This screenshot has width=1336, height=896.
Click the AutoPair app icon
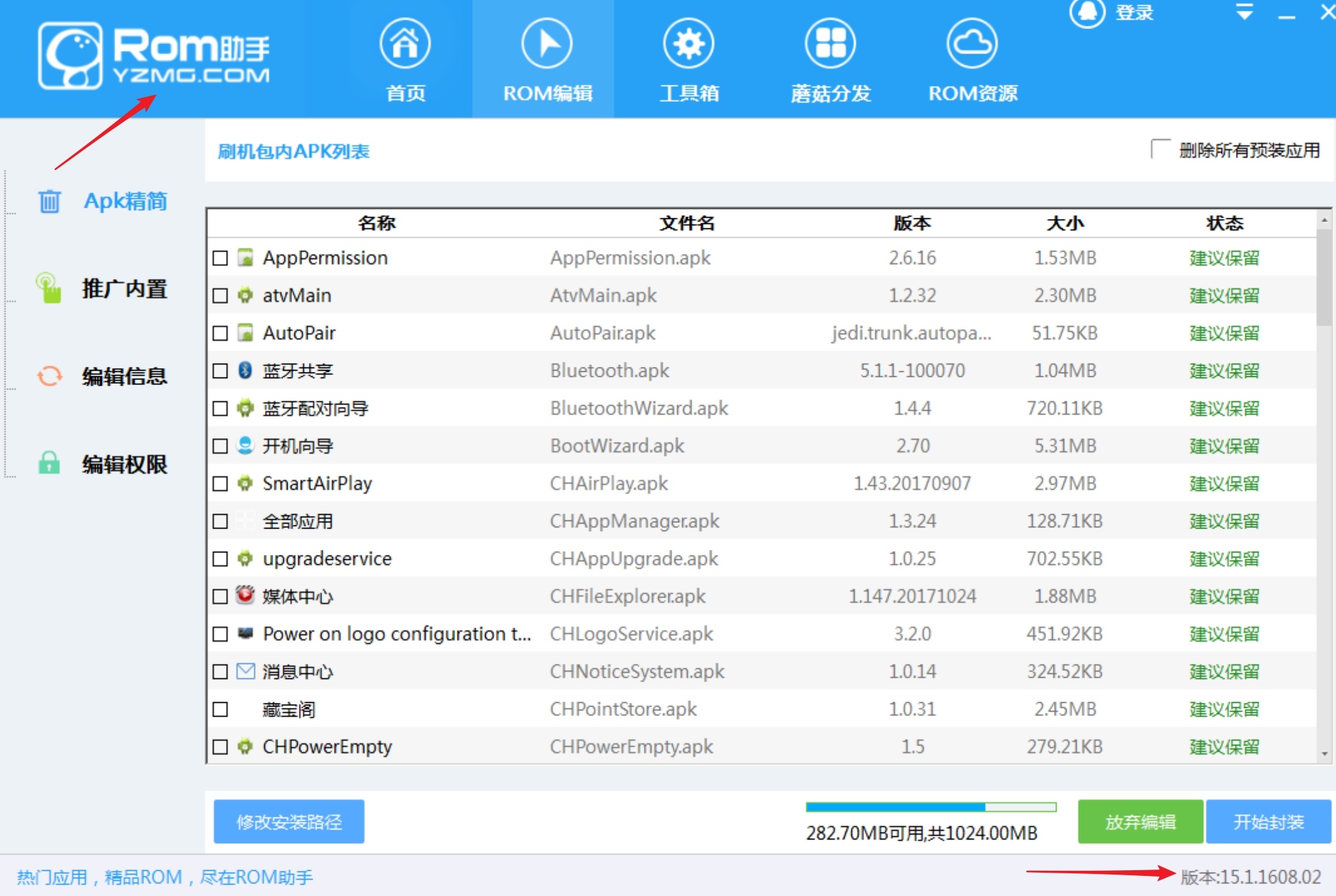tap(245, 333)
